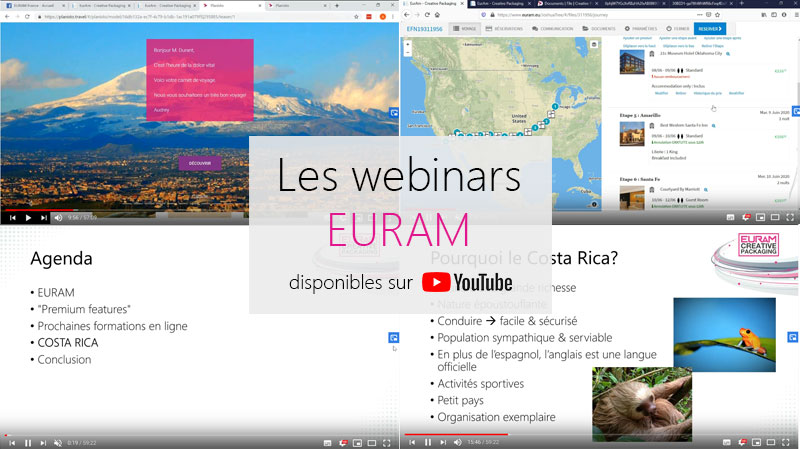Viewport: 800px width, 449px height.
Task: Skip to previous video in top-left Planisto player
Action: pyautogui.click(x=13, y=218)
